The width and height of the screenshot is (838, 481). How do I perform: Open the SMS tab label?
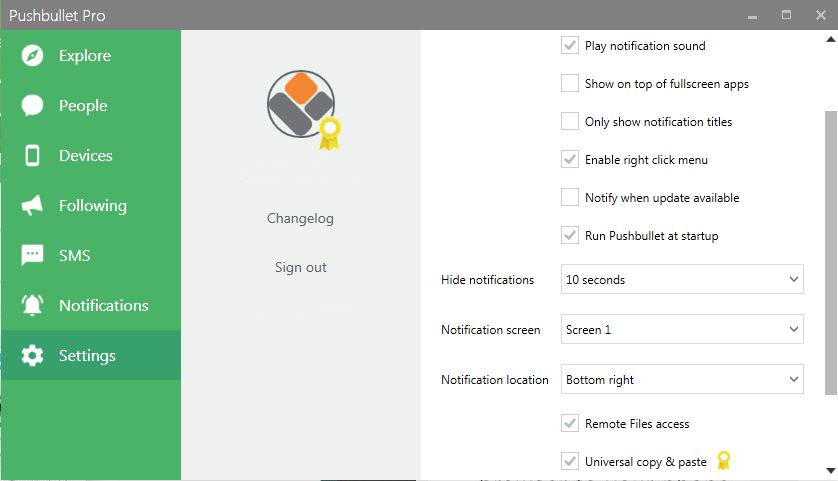point(74,255)
